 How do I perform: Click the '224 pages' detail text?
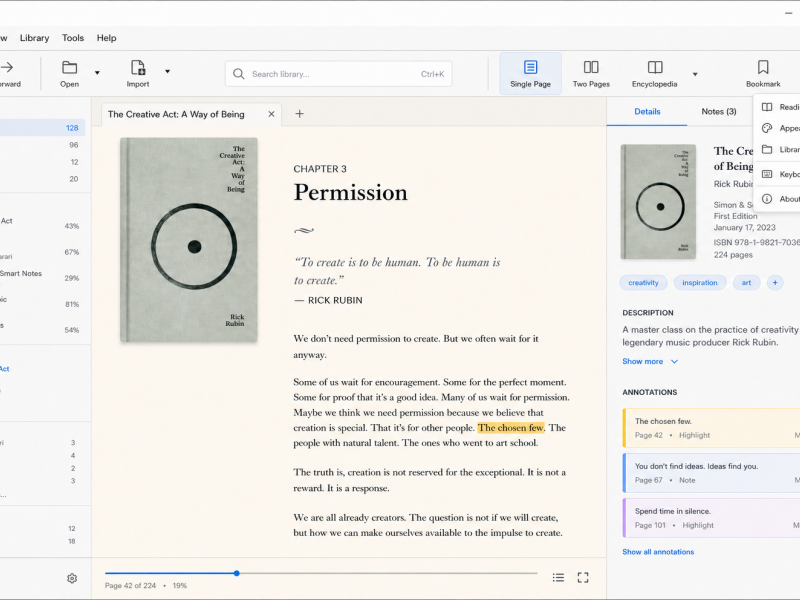pyautogui.click(x=733, y=255)
